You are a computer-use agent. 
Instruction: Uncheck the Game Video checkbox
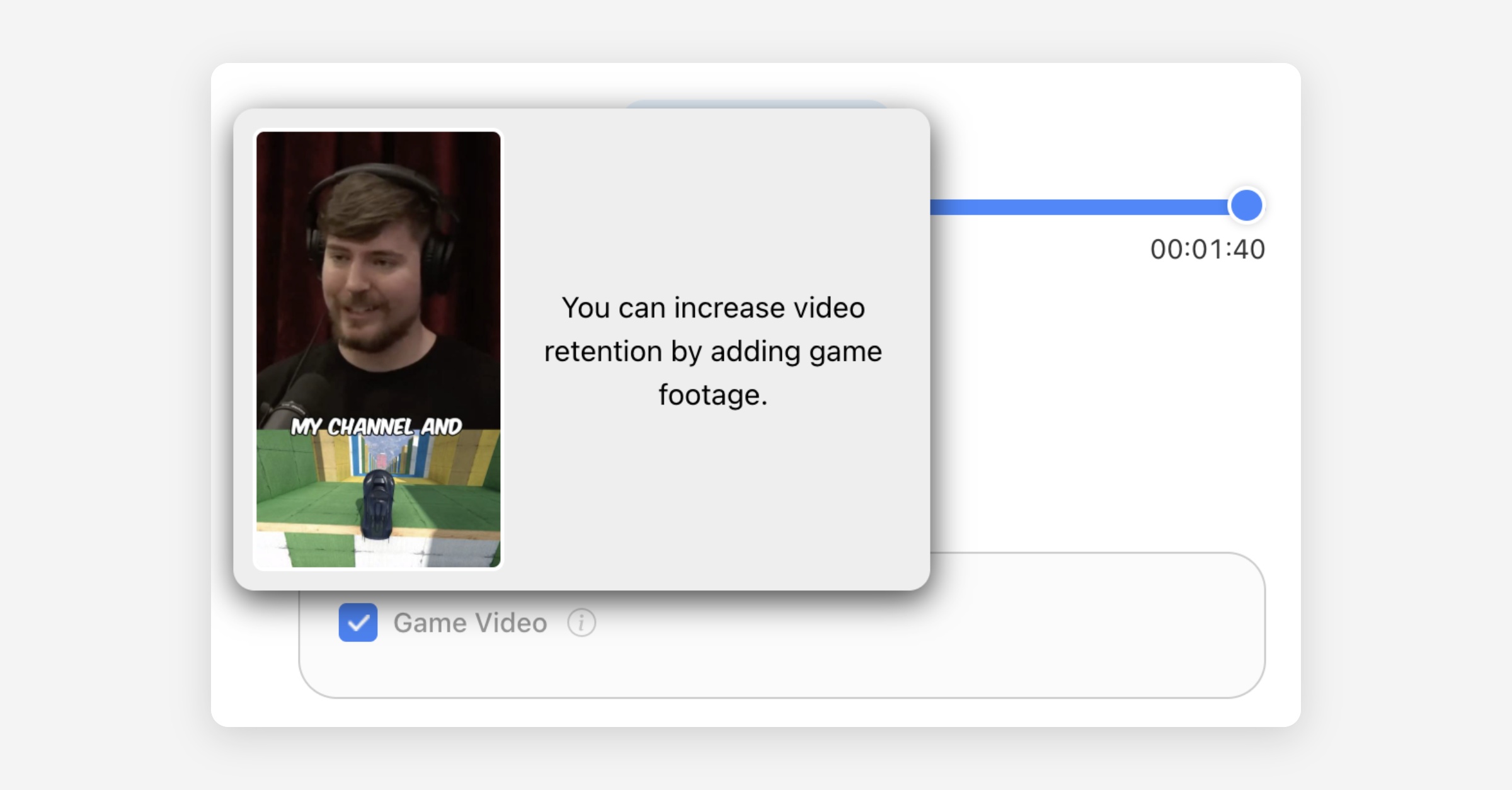click(x=358, y=622)
